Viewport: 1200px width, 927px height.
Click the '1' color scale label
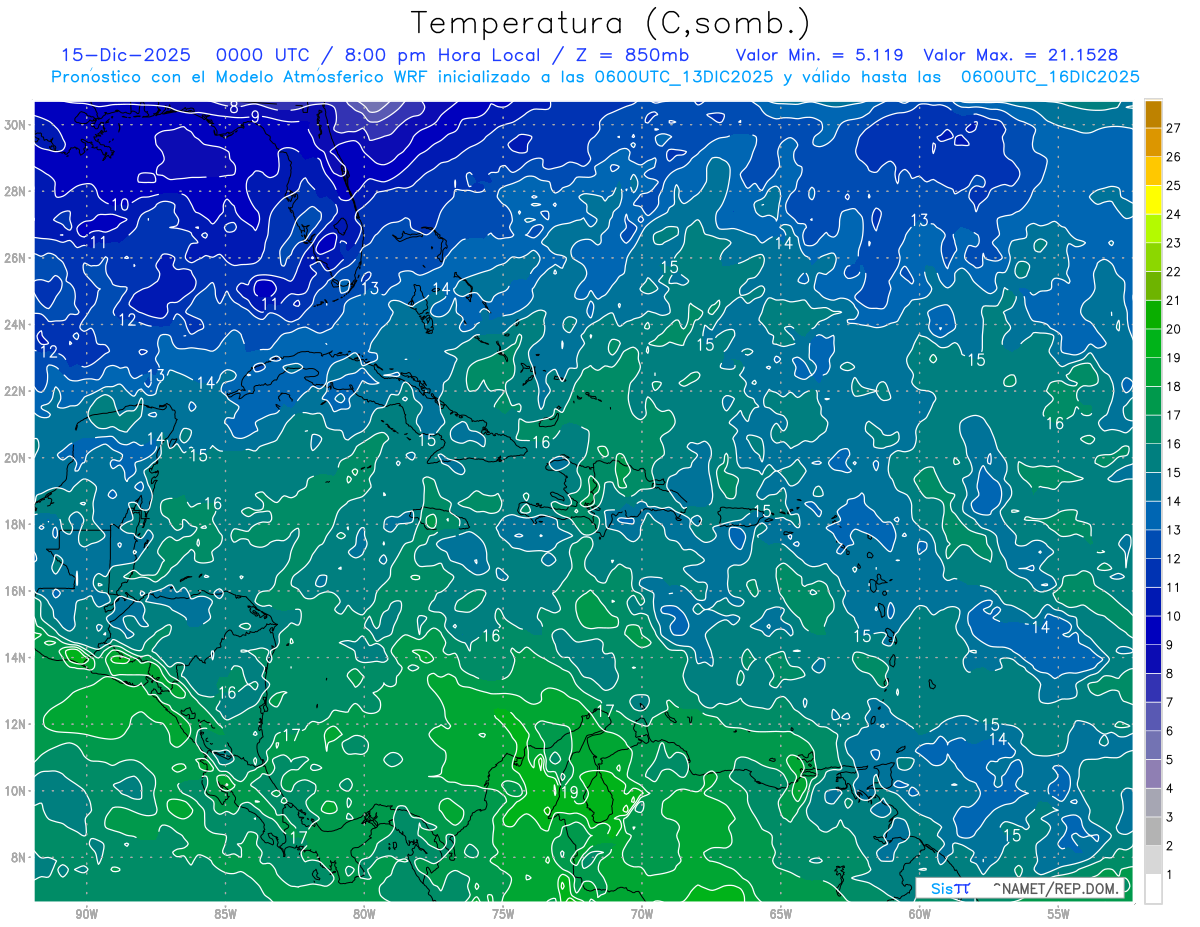(x=1170, y=875)
